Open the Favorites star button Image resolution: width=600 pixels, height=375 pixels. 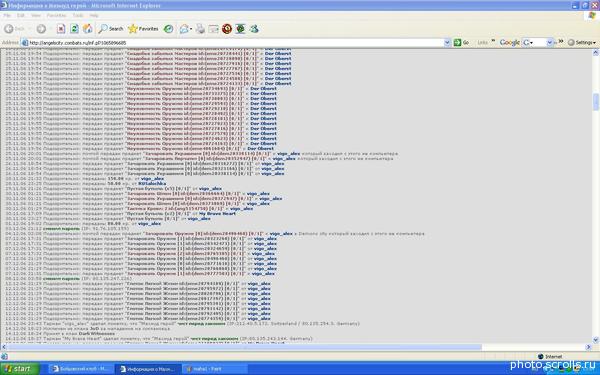coord(143,29)
